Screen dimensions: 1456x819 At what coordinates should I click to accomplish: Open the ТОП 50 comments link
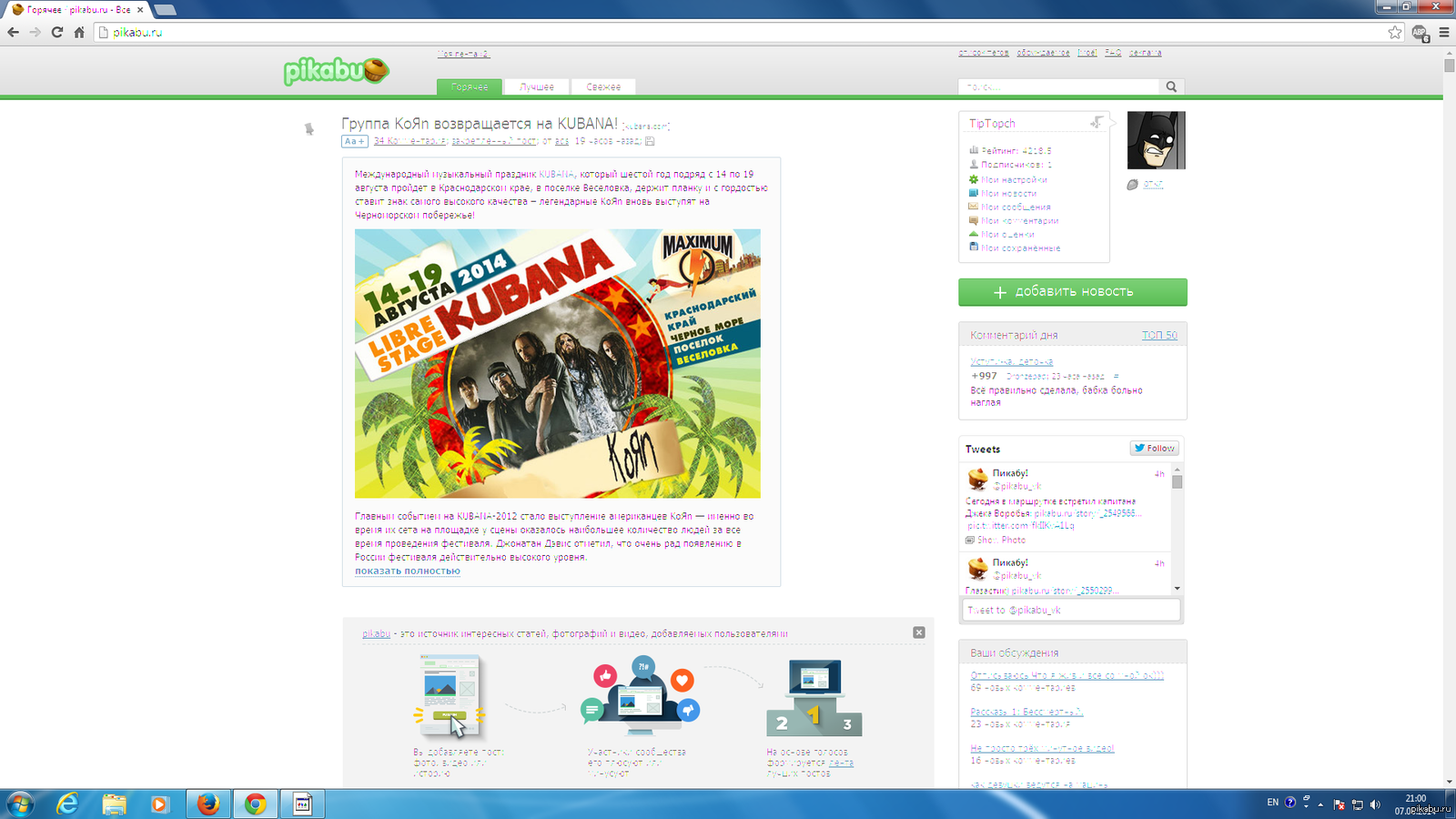point(1158,335)
